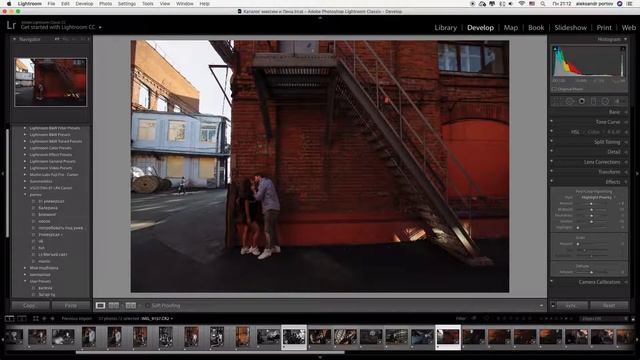
Task: Toggle the Camera Calibration panel switch
Action: 551,282
